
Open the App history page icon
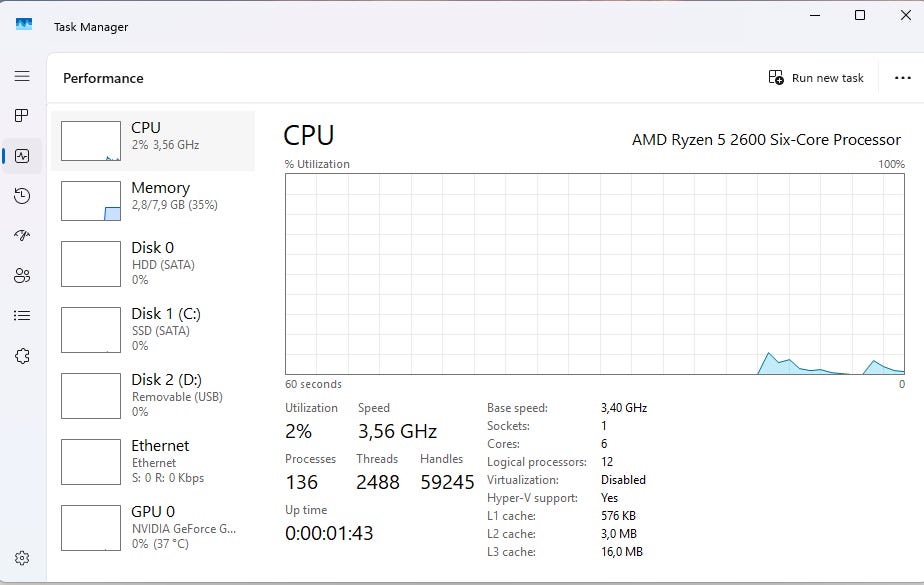pos(22,196)
